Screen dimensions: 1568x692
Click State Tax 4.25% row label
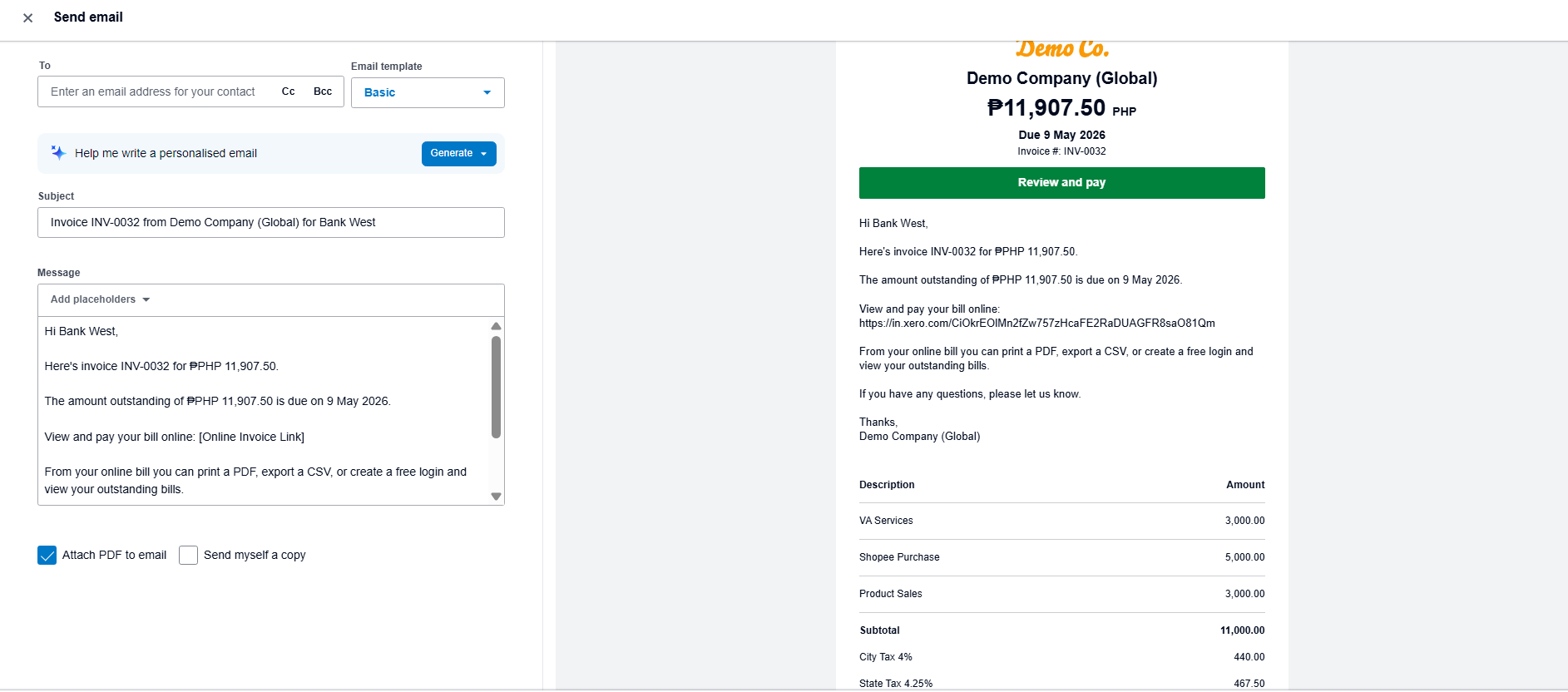tap(896, 684)
